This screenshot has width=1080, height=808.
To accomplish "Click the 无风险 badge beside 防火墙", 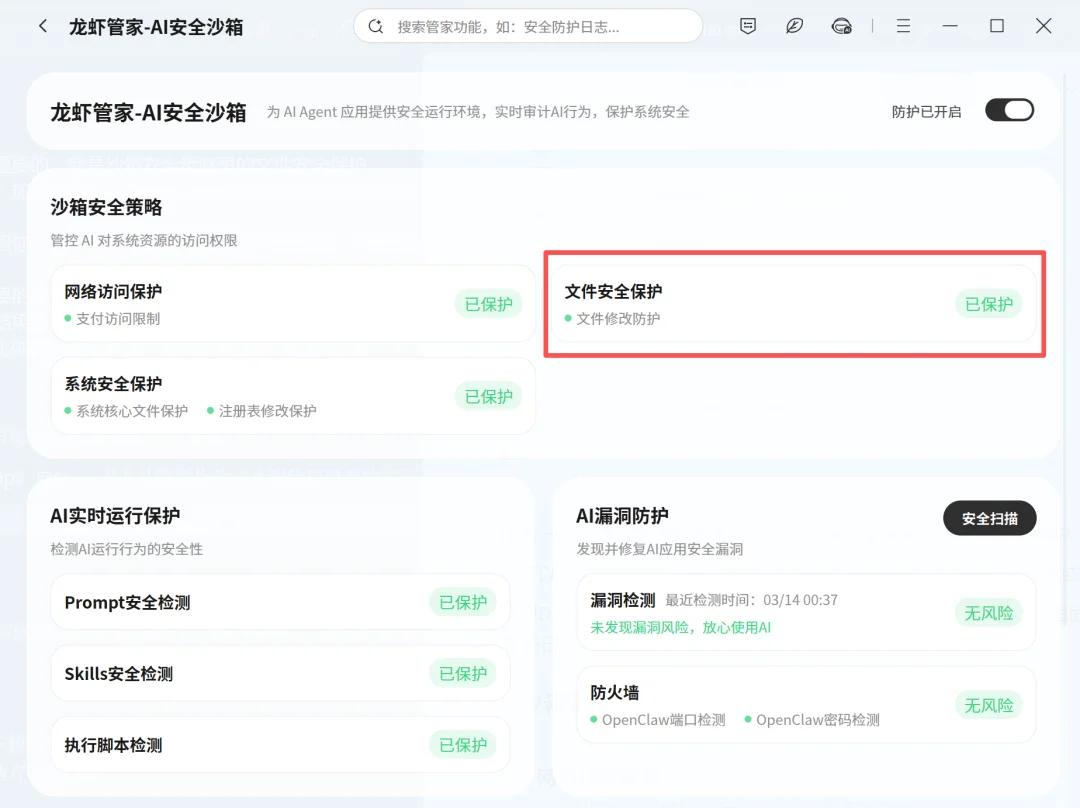I will tap(988, 705).
